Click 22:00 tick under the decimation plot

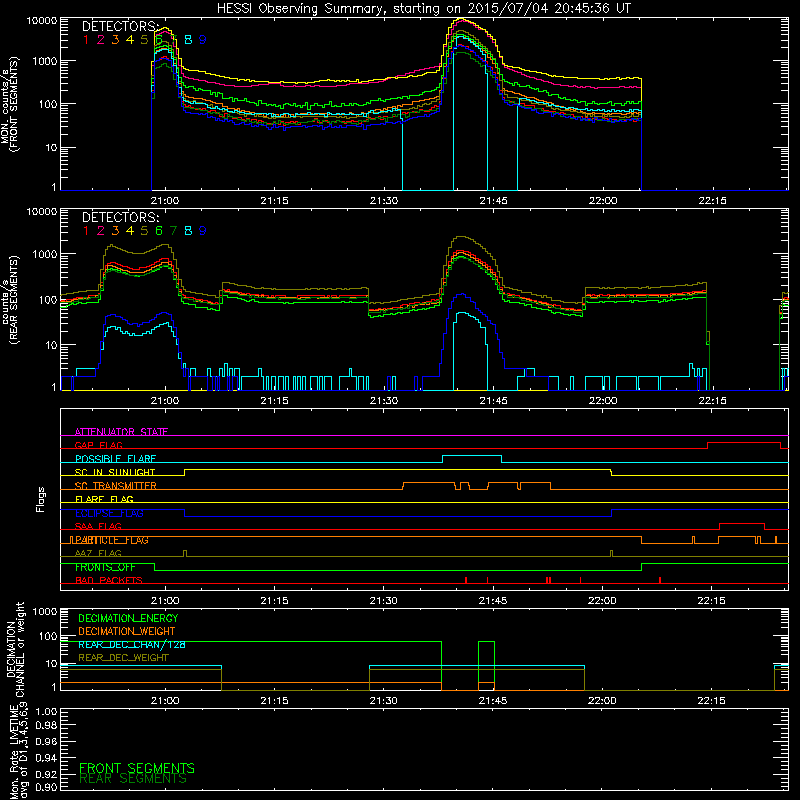(602, 701)
